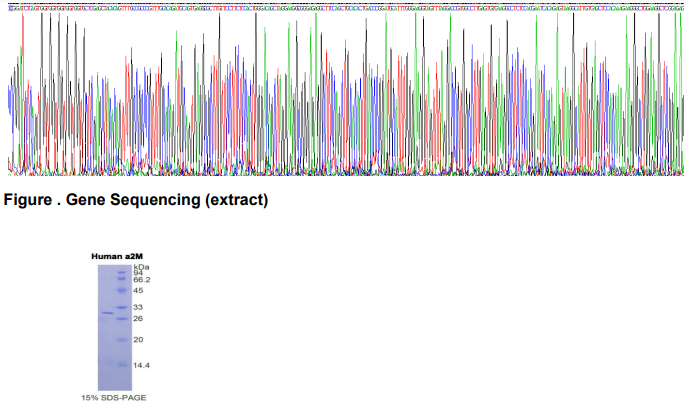
Task: Click the 33 marker label
Action: point(139,308)
